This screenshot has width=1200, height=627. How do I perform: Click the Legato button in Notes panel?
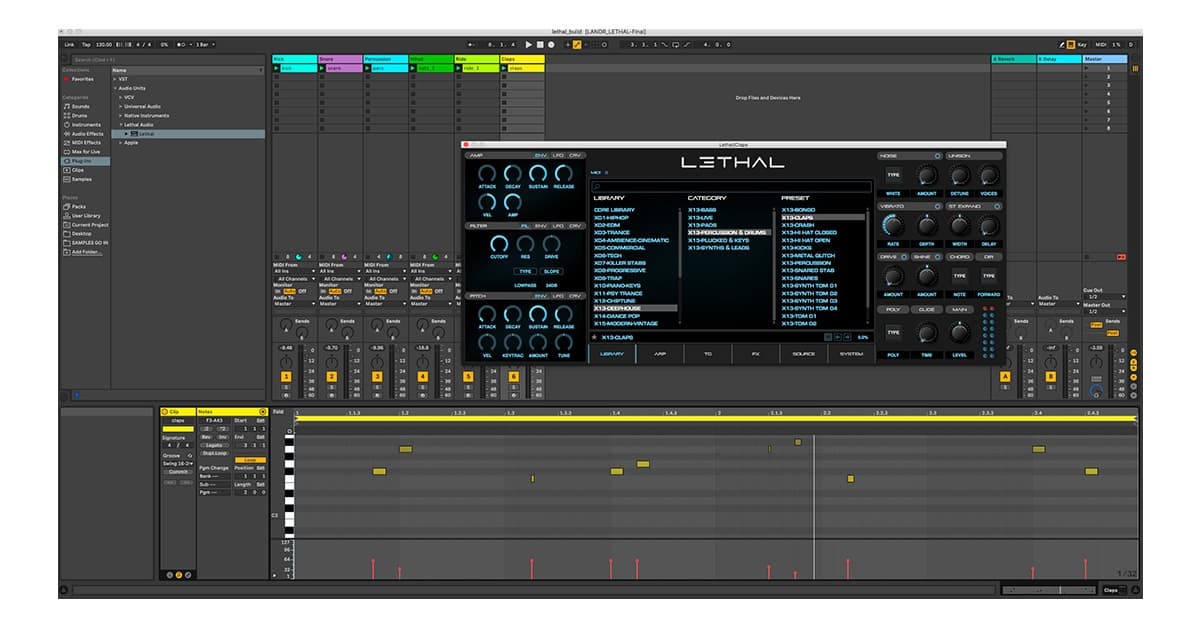213,445
